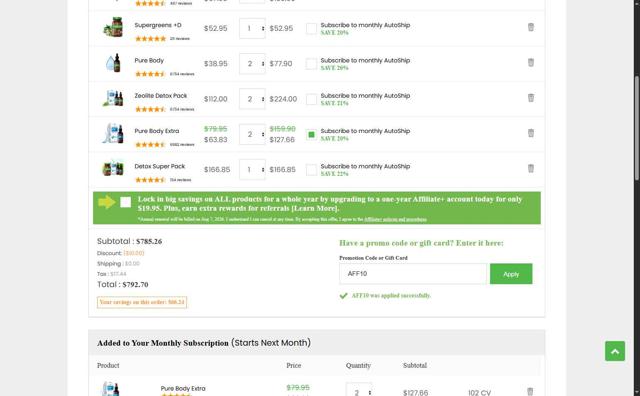Open Zeolite Detox Pack product link

pos(161,96)
